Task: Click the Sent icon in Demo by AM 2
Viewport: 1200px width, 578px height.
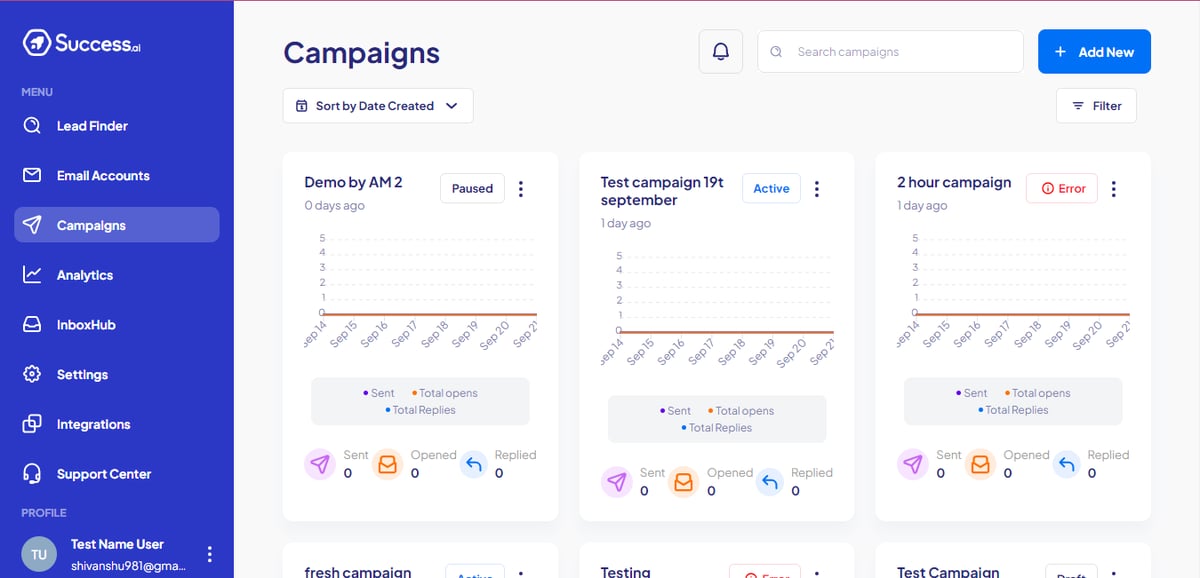Action: [319, 464]
